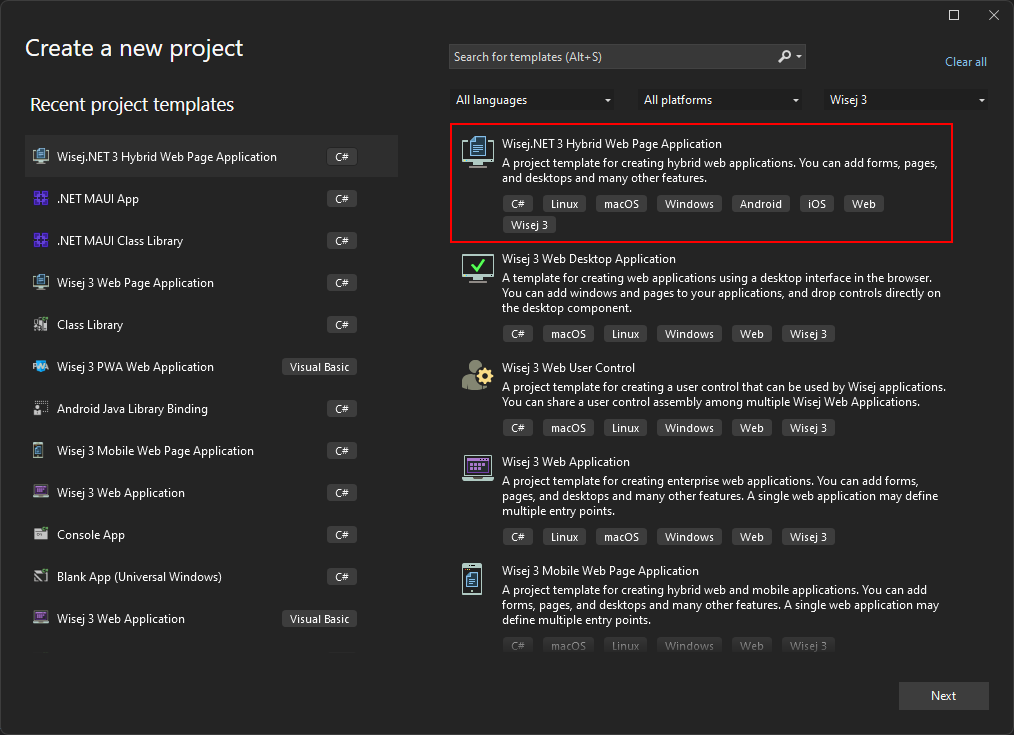The width and height of the screenshot is (1014, 735).
Task: Select Wisej 3 Web Application template title in results
Action: [x=565, y=462]
